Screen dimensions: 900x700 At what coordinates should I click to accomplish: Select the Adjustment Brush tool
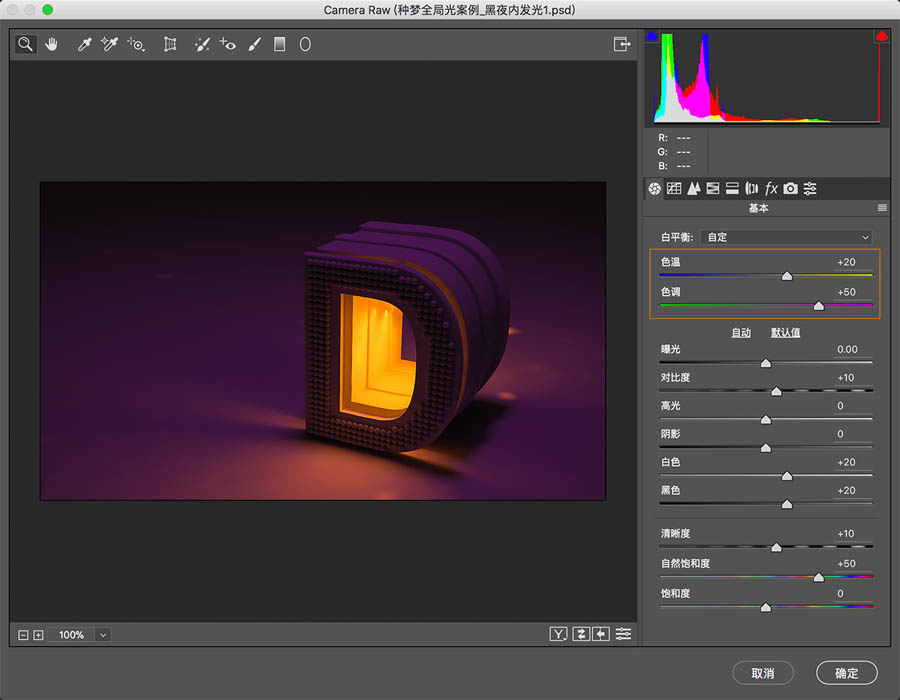pos(253,44)
